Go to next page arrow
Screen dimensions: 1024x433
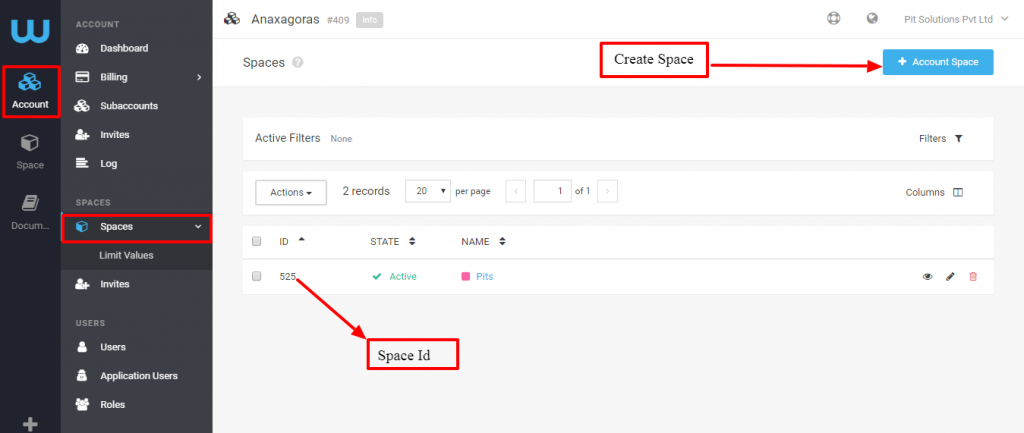(x=607, y=191)
